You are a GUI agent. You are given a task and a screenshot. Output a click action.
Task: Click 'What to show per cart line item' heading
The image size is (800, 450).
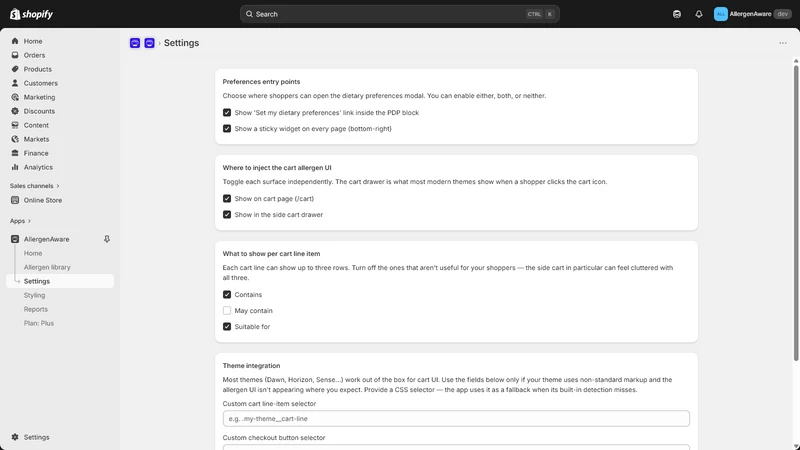pos(271,254)
